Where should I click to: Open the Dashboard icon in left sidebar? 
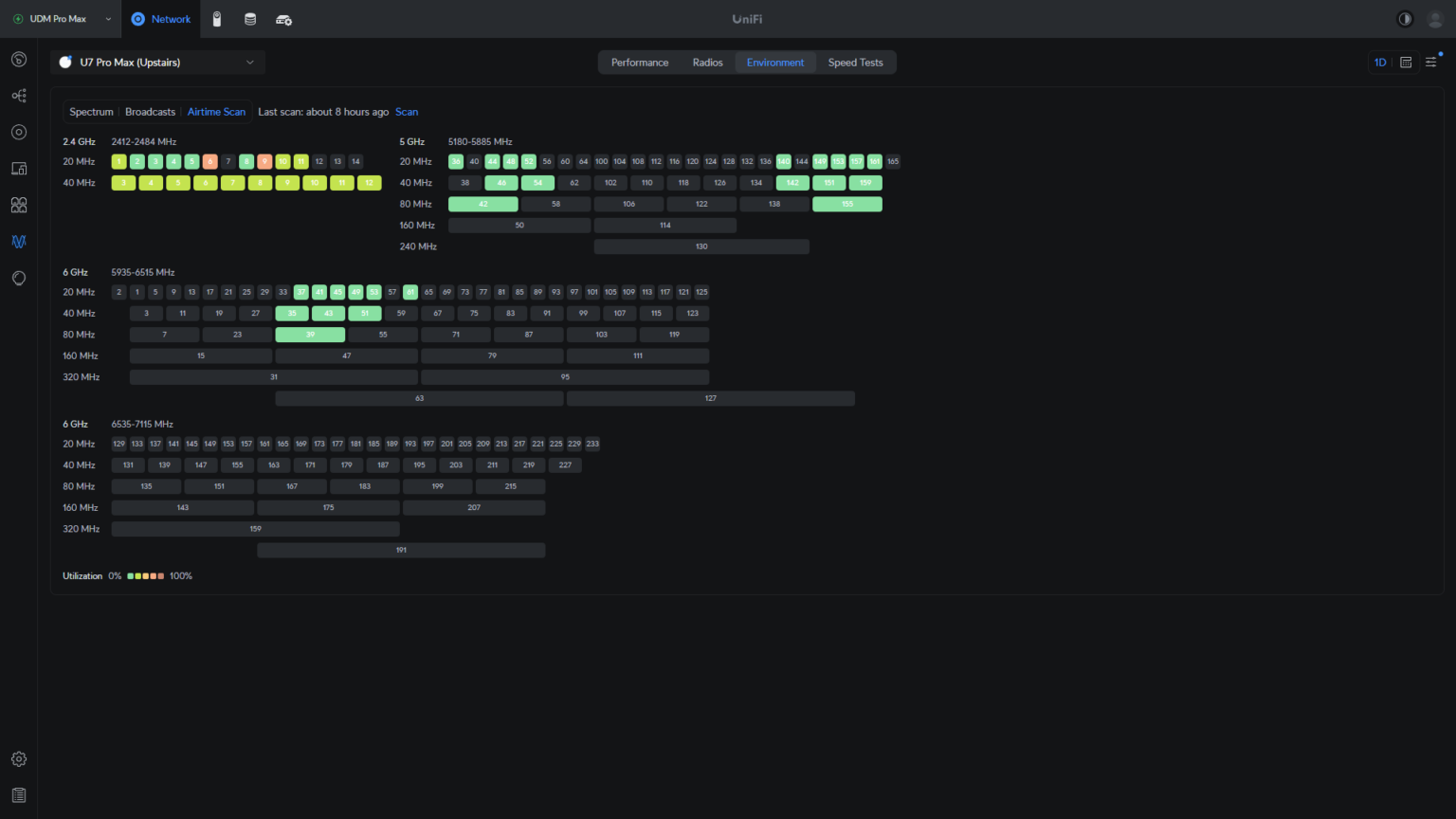(19, 60)
